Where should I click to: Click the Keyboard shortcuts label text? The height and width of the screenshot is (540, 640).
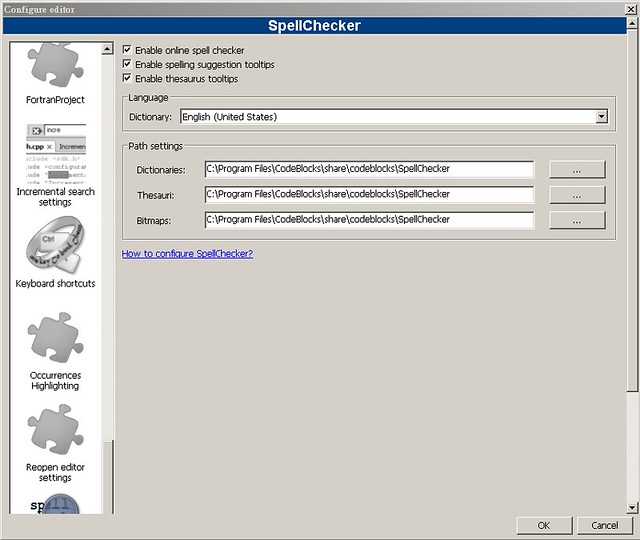pos(56,284)
